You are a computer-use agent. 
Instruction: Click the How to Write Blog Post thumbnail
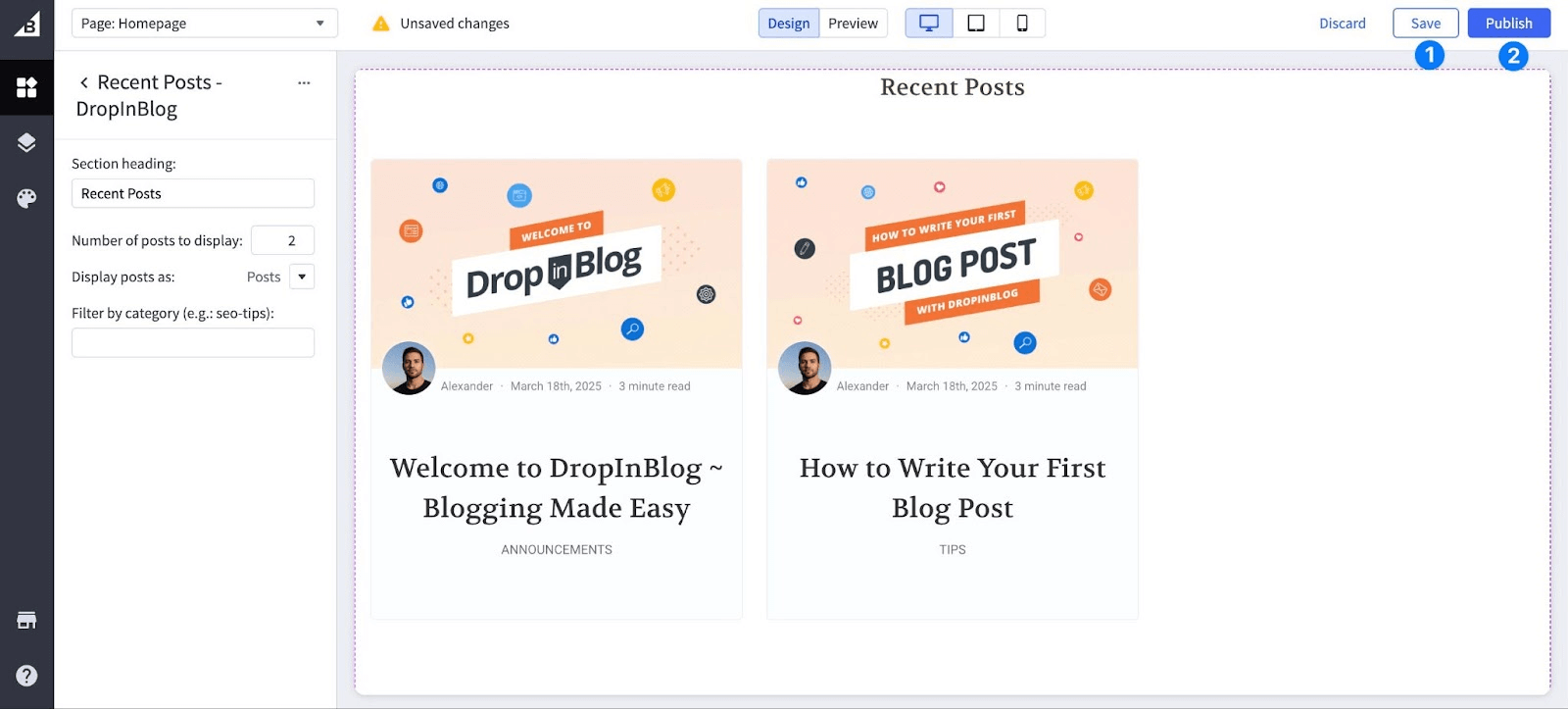pos(953,263)
